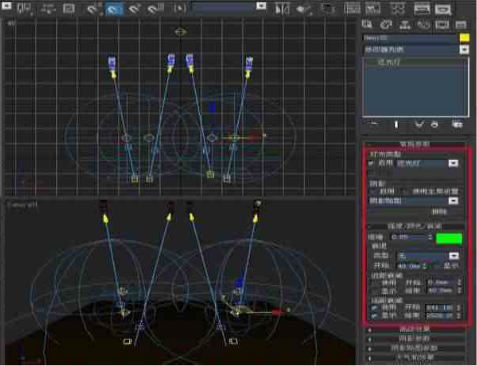Click the Align tool icon
The width and height of the screenshot is (477, 366).
(304, 8)
